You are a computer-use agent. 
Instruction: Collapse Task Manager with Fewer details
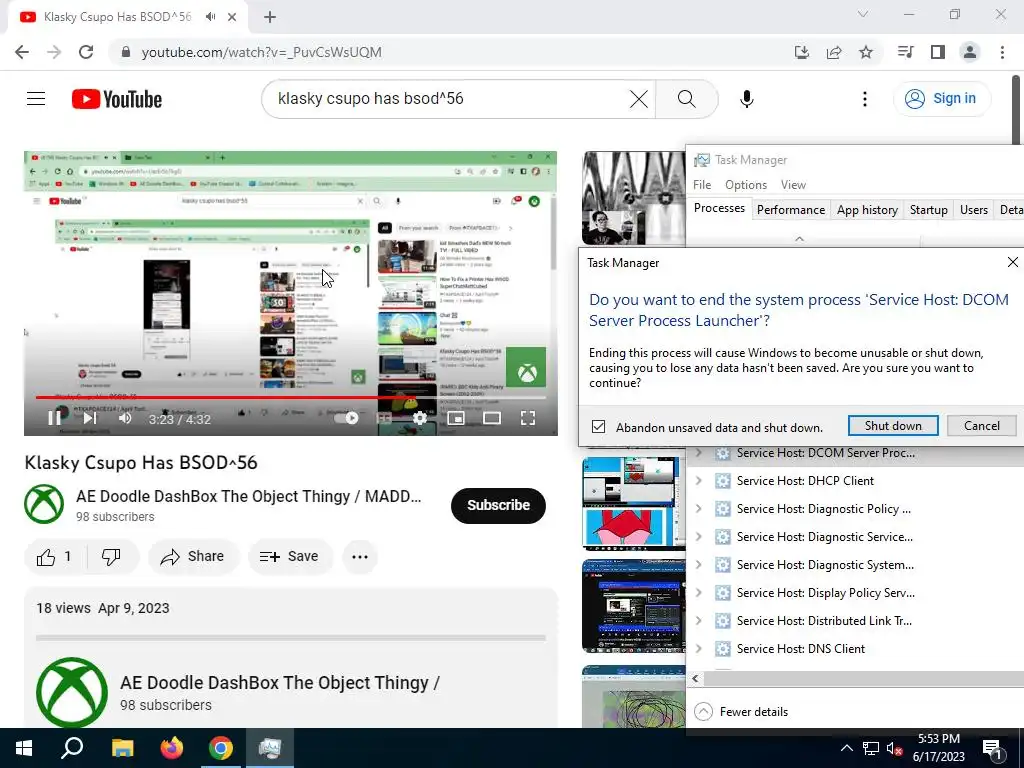[x=741, y=711]
